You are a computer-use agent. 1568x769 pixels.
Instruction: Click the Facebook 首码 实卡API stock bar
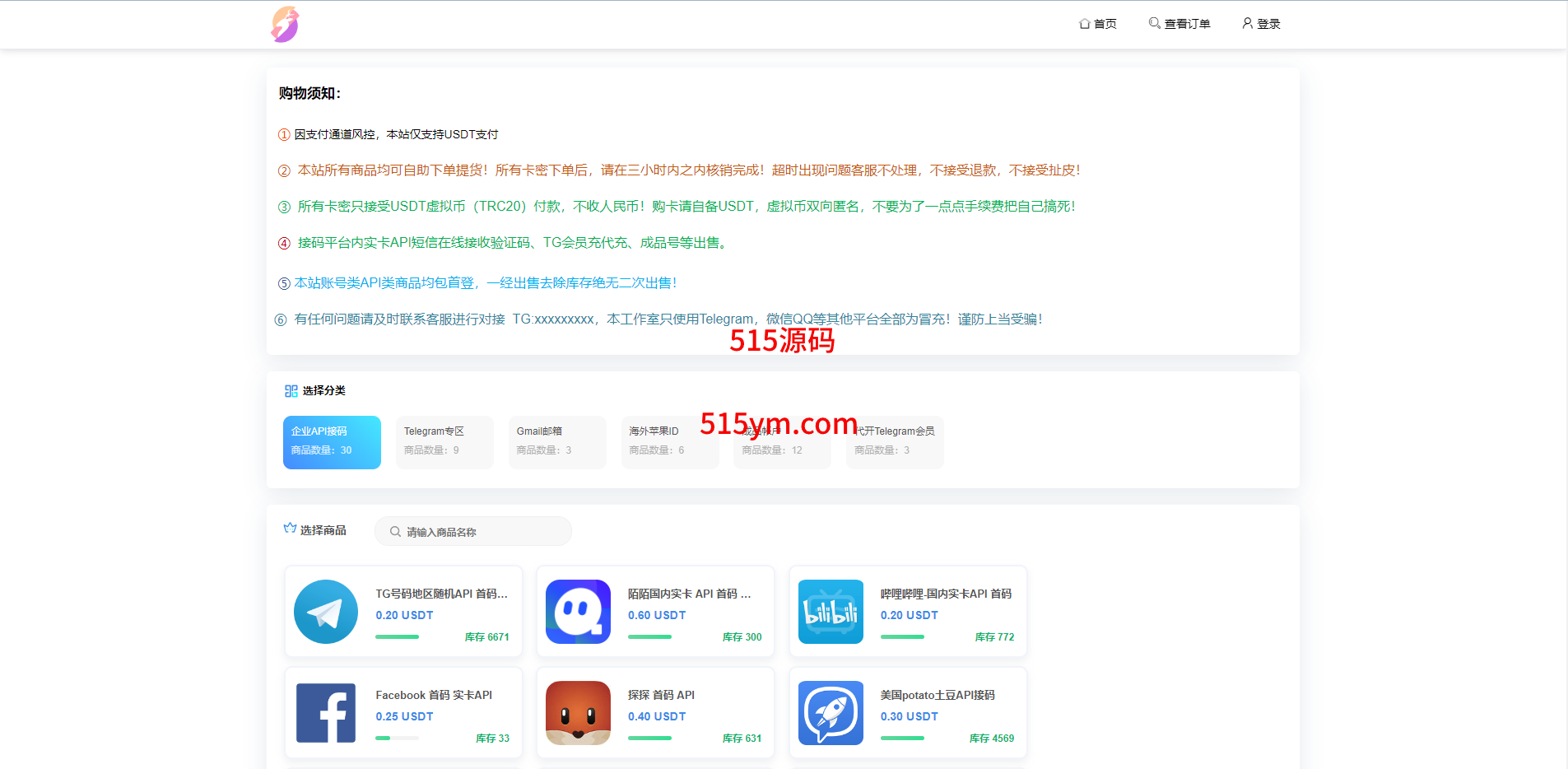397,739
